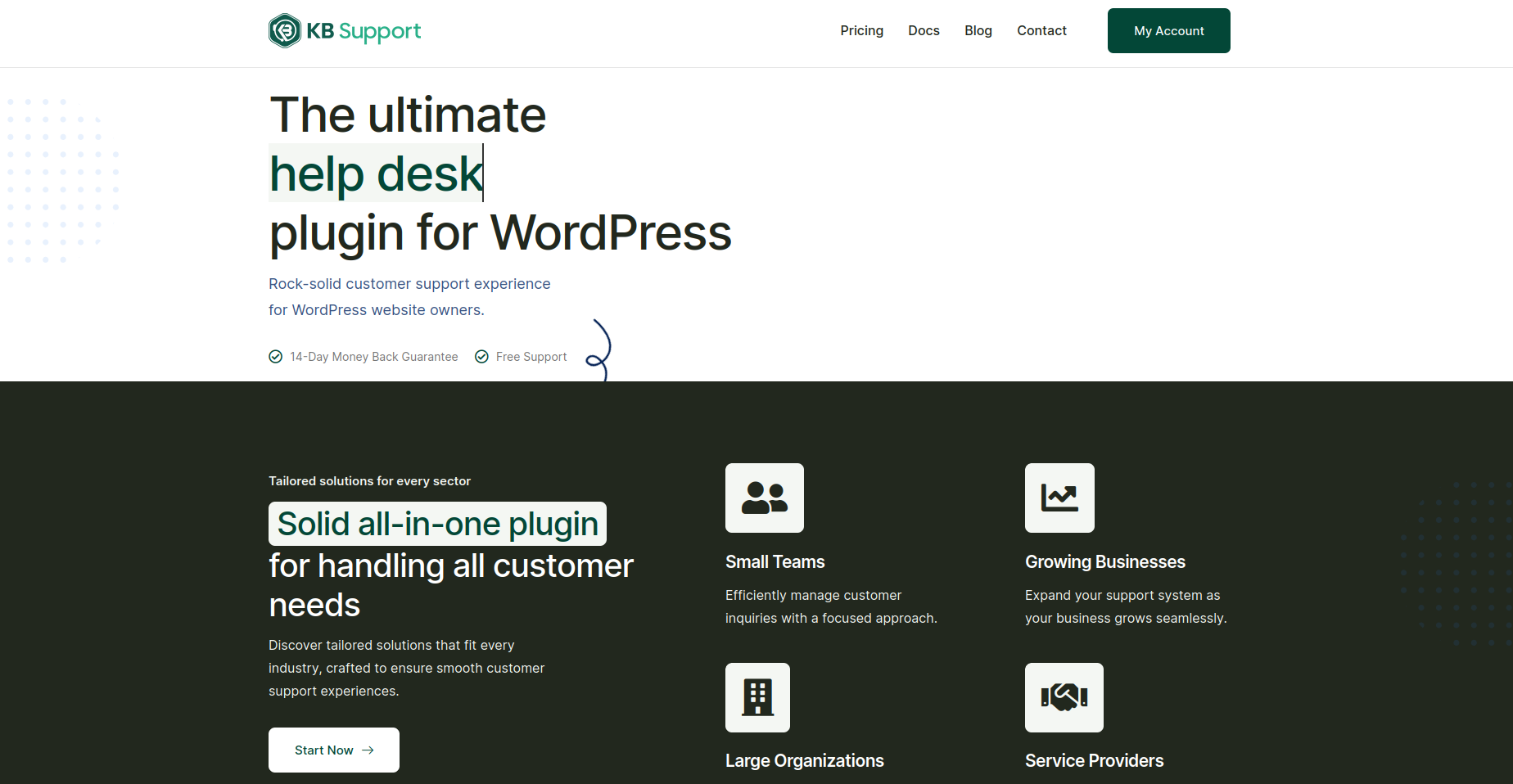Click 'The ultimate' headline text
Image resolution: width=1513 pixels, height=784 pixels.
[x=408, y=115]
